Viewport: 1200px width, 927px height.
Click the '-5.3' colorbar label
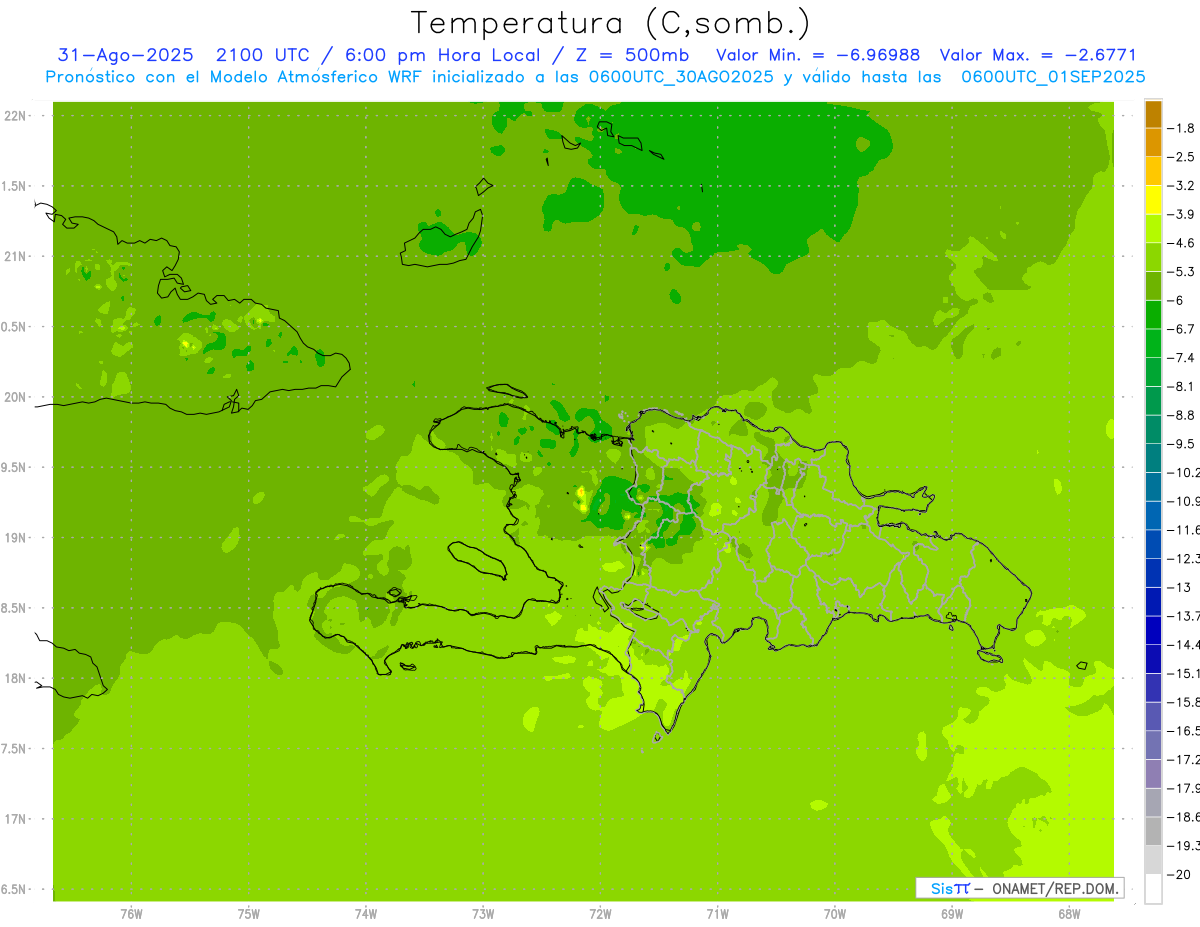coord(1181,272)
